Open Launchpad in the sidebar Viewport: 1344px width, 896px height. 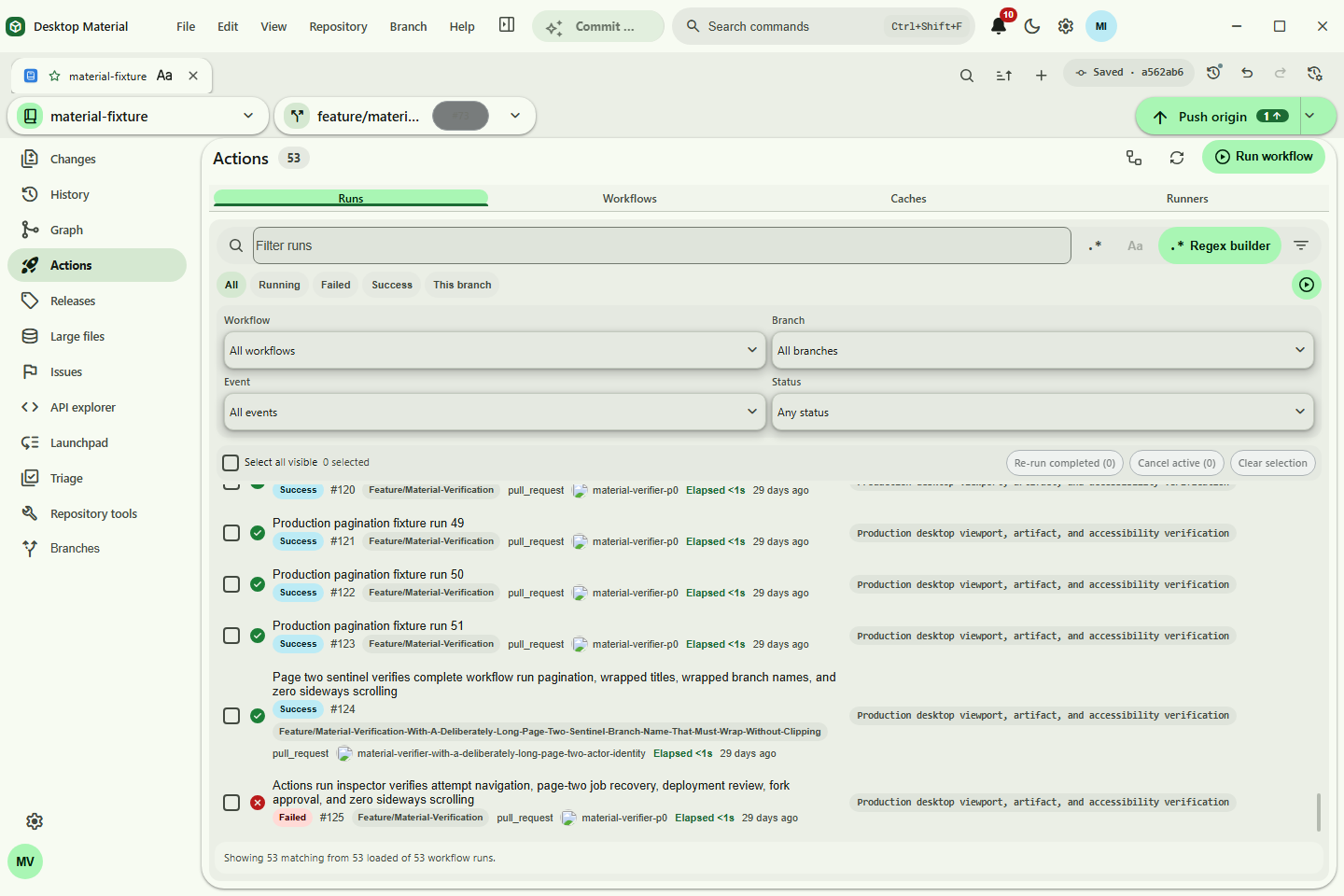point(97,442)
